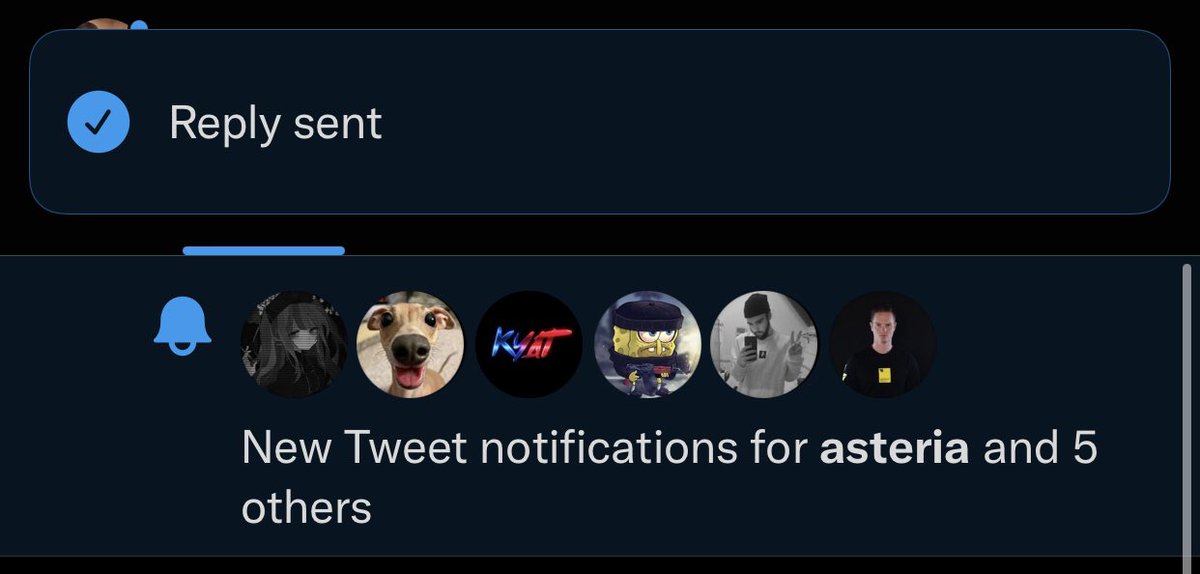Tap the blue dot beside the top avatar
This screenshot has height=574, width=1200.
140,25
